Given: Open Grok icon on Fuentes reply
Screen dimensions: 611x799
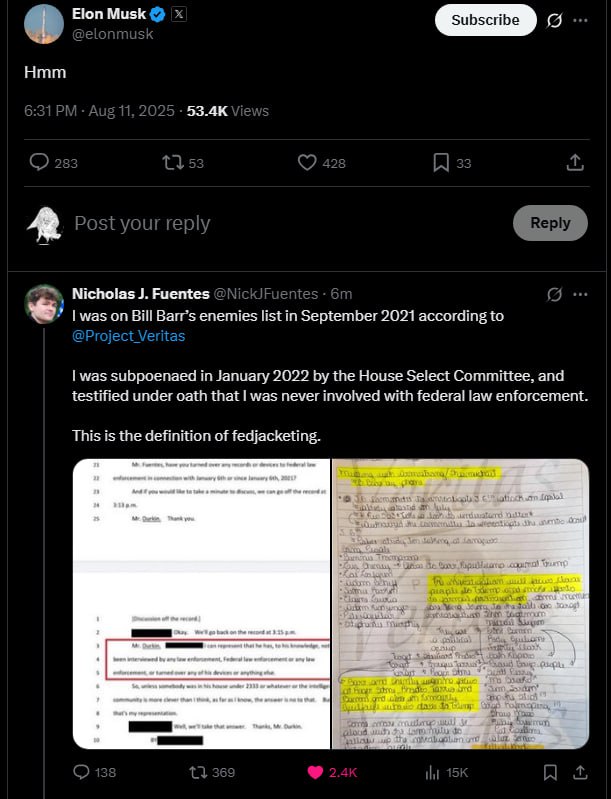Looking at the screenshot, I should tap(554, 294).
